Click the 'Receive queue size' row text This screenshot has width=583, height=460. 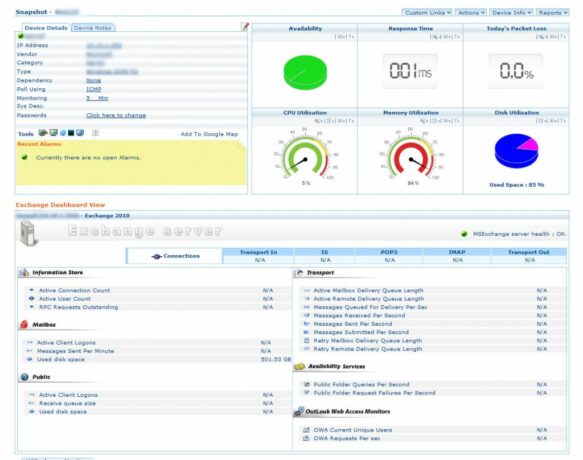[x=67, y=403]
